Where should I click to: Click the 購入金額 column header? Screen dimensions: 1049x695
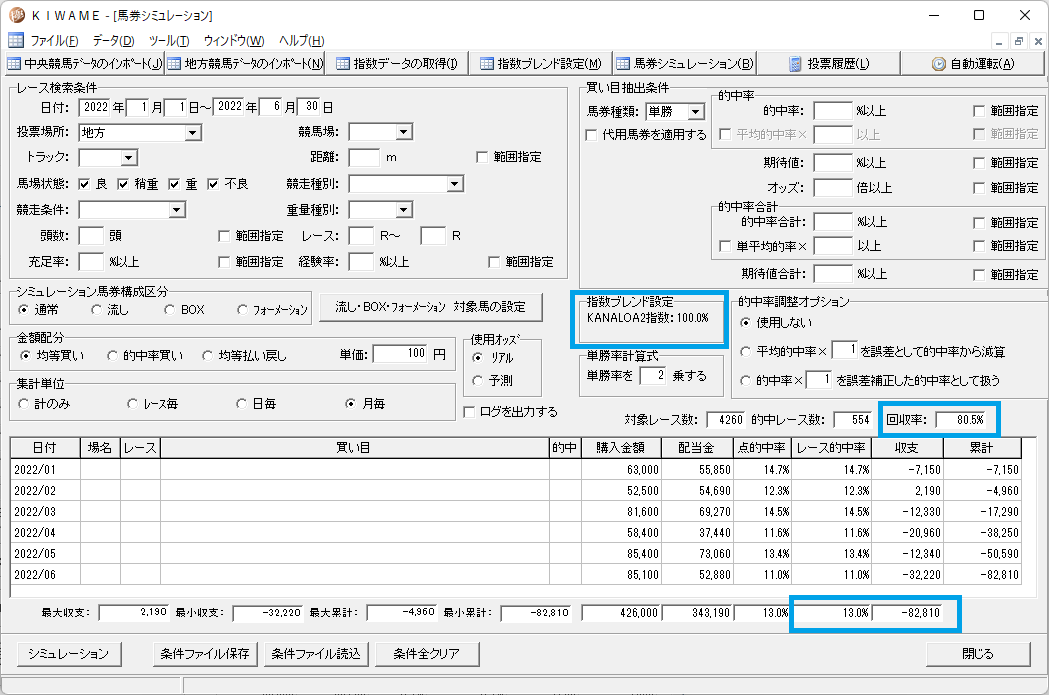(621, 448)
